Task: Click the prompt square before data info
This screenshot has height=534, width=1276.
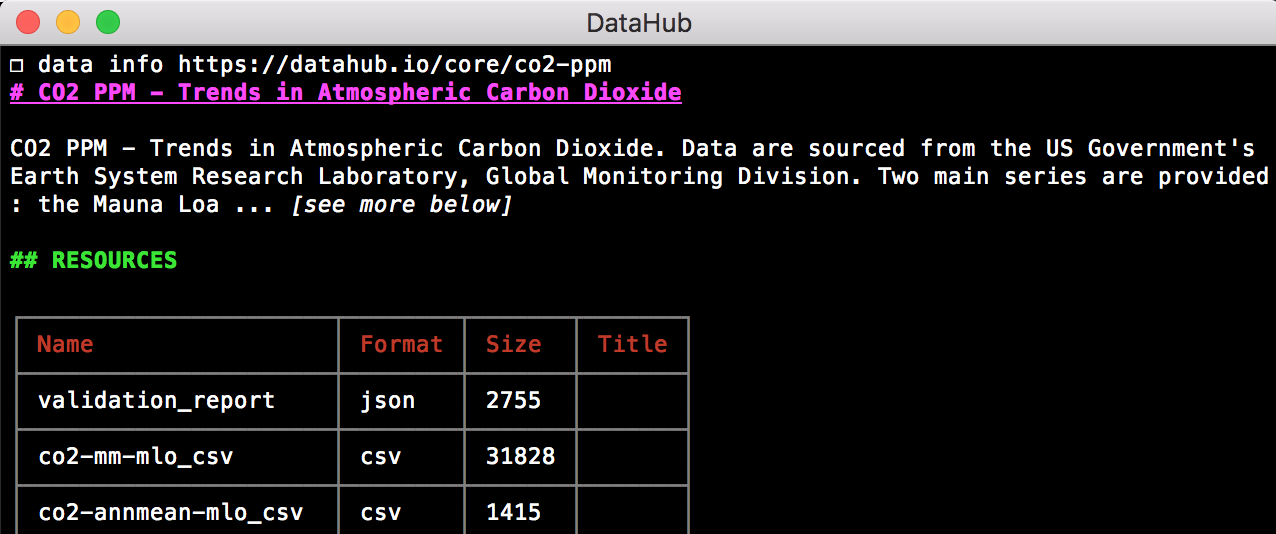Action: 17,66
